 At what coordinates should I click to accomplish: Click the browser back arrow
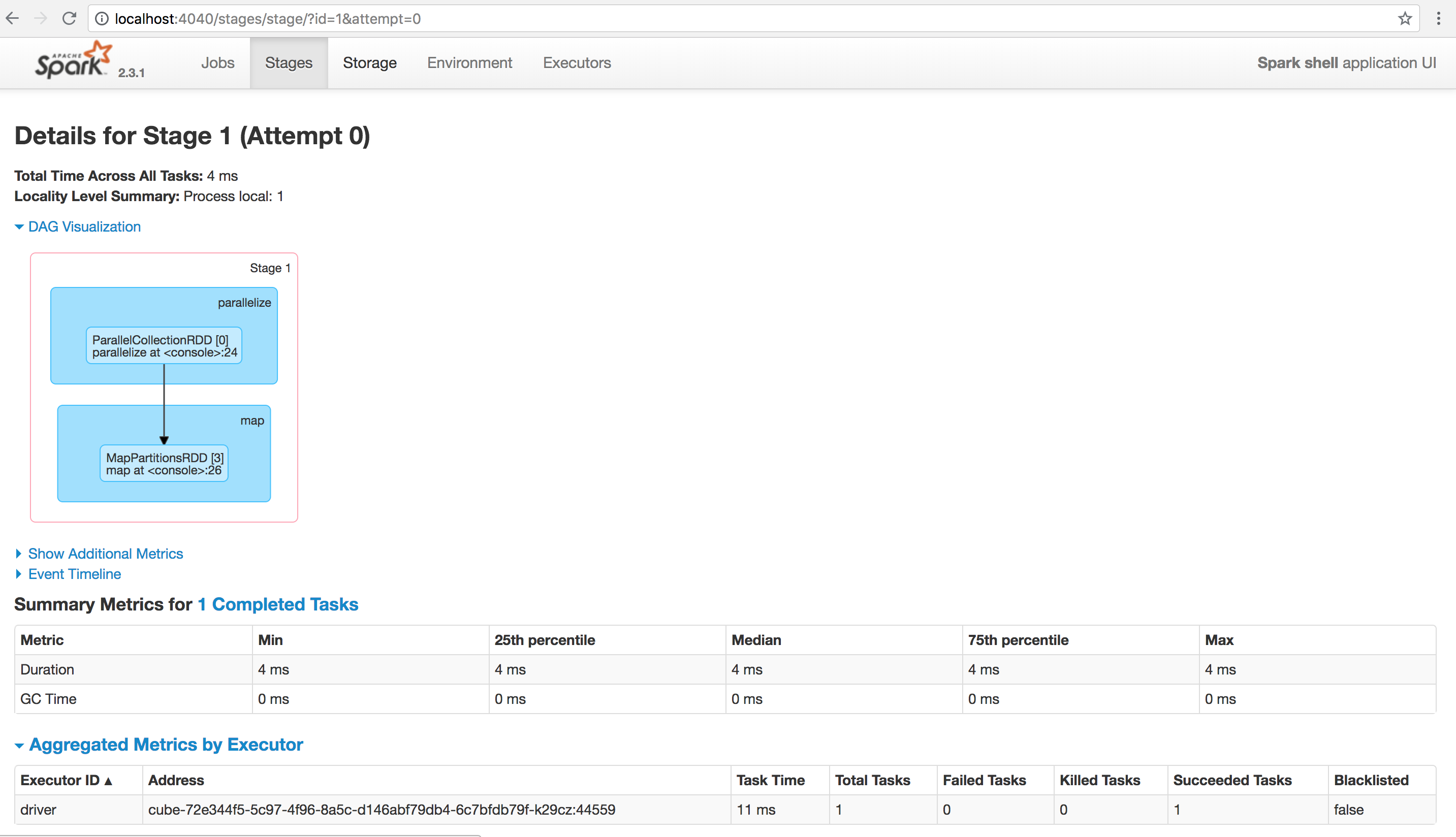(x=13, y=18)
